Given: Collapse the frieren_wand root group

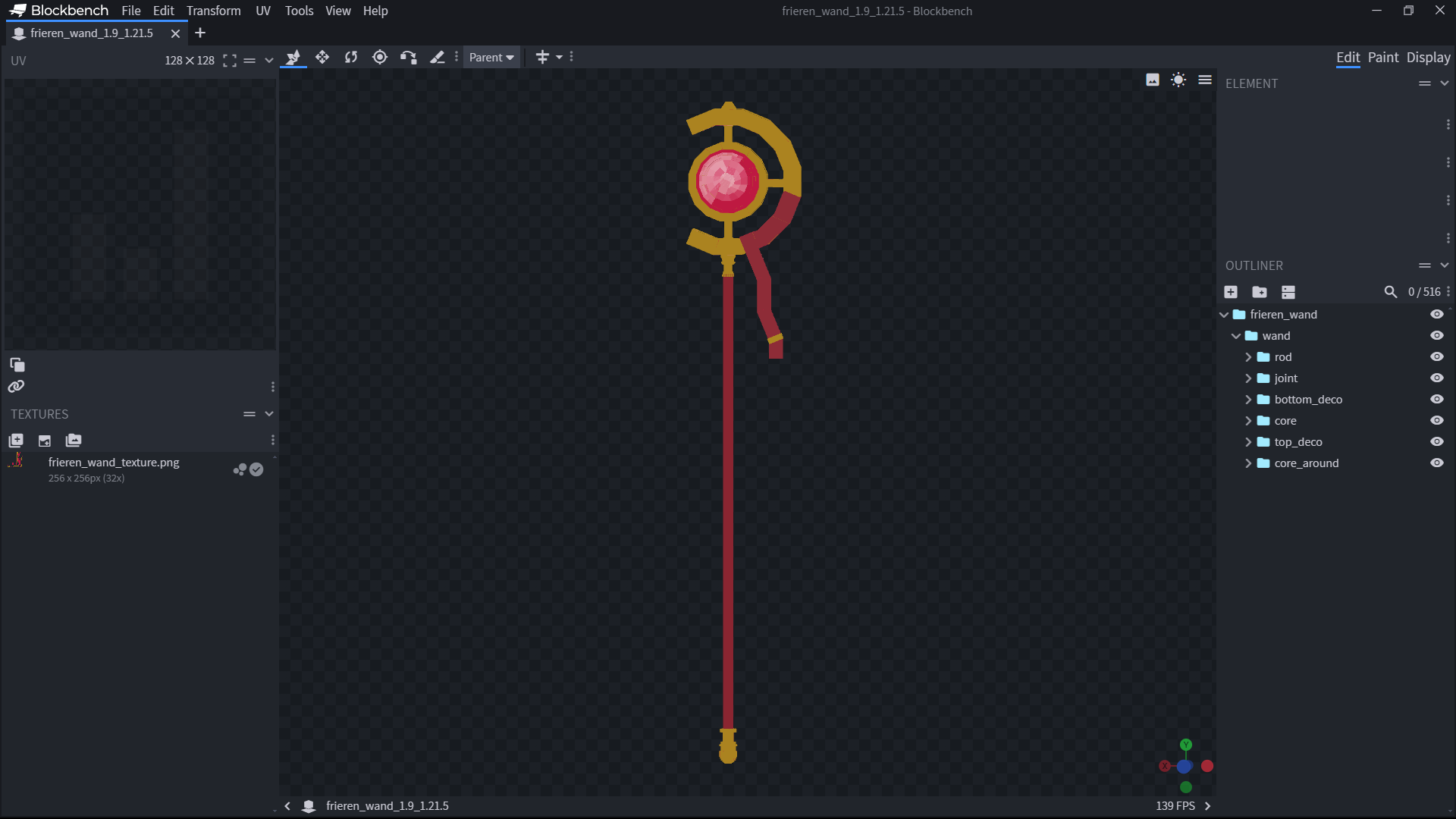Looking at the screenshot, I should click(x=1224, y=315).
